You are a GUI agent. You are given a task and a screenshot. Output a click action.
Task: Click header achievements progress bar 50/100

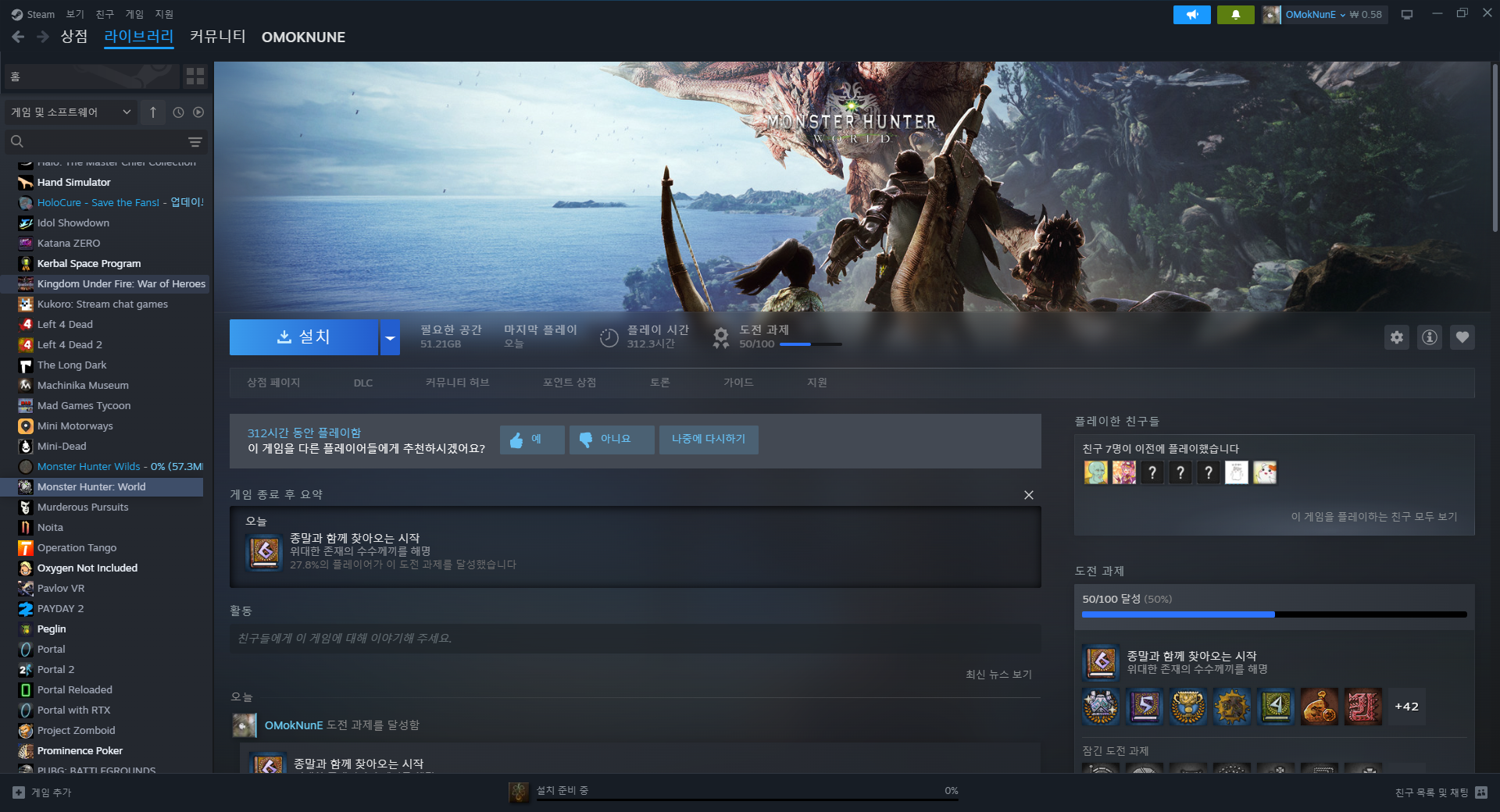pos(810,344)
